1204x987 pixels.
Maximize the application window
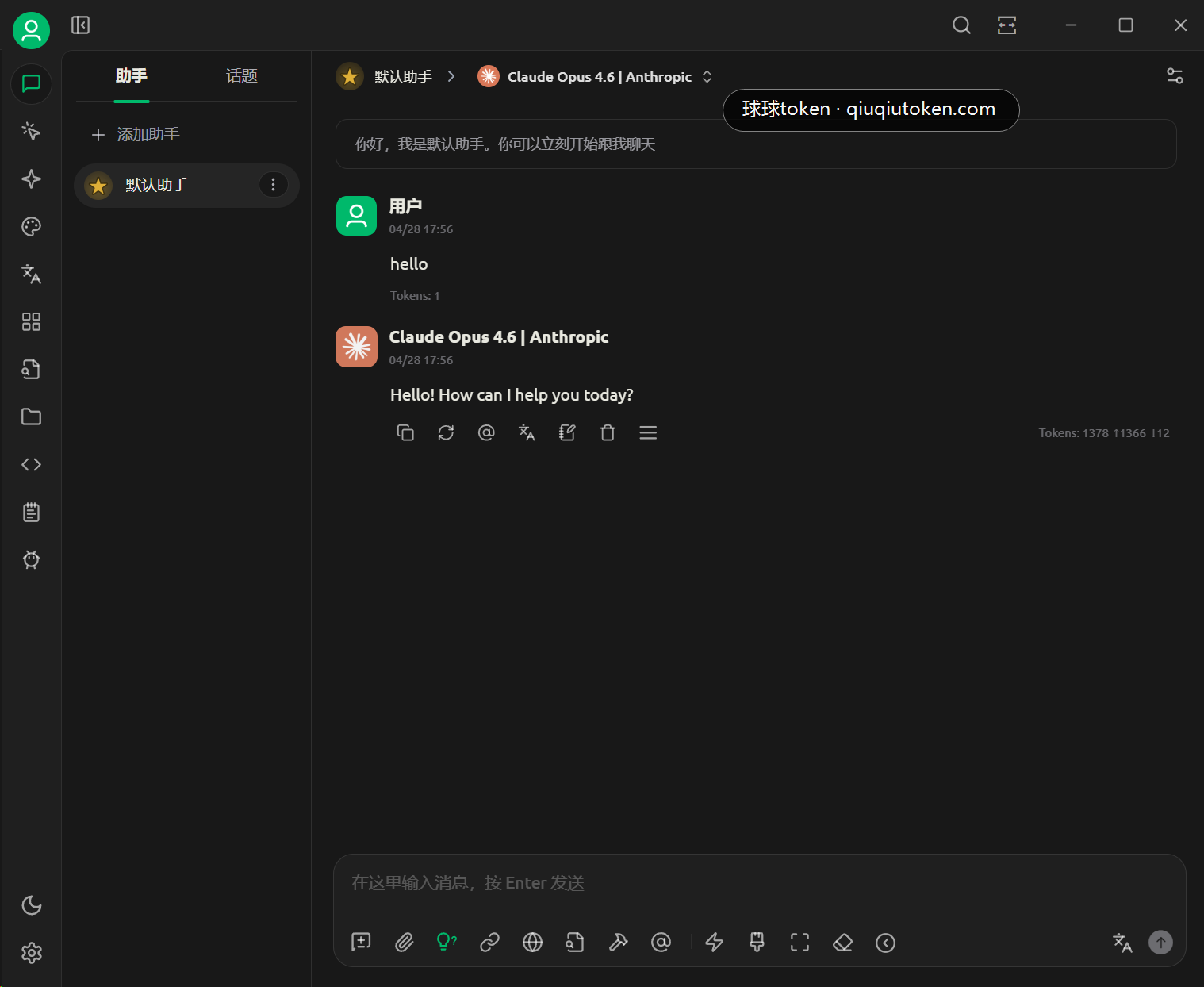[1125, 25]
